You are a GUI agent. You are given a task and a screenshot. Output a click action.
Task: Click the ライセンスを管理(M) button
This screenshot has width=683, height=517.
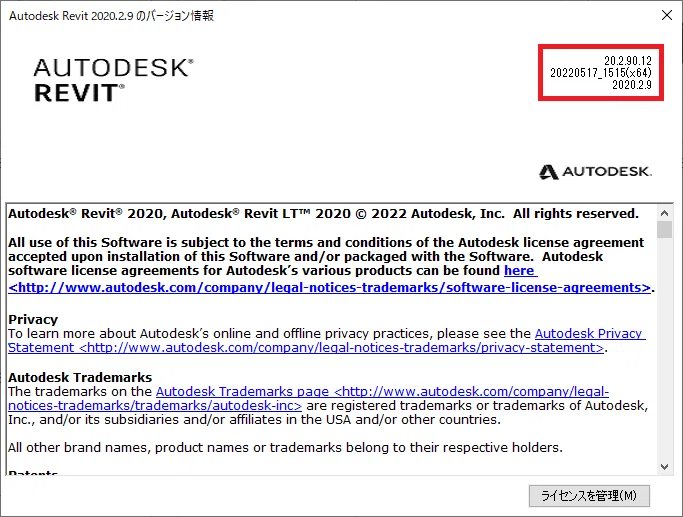click(589, 496)
